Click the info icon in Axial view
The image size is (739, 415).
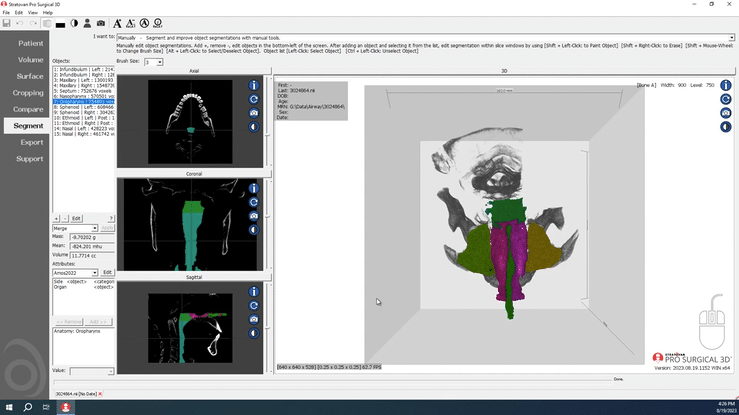254,87
